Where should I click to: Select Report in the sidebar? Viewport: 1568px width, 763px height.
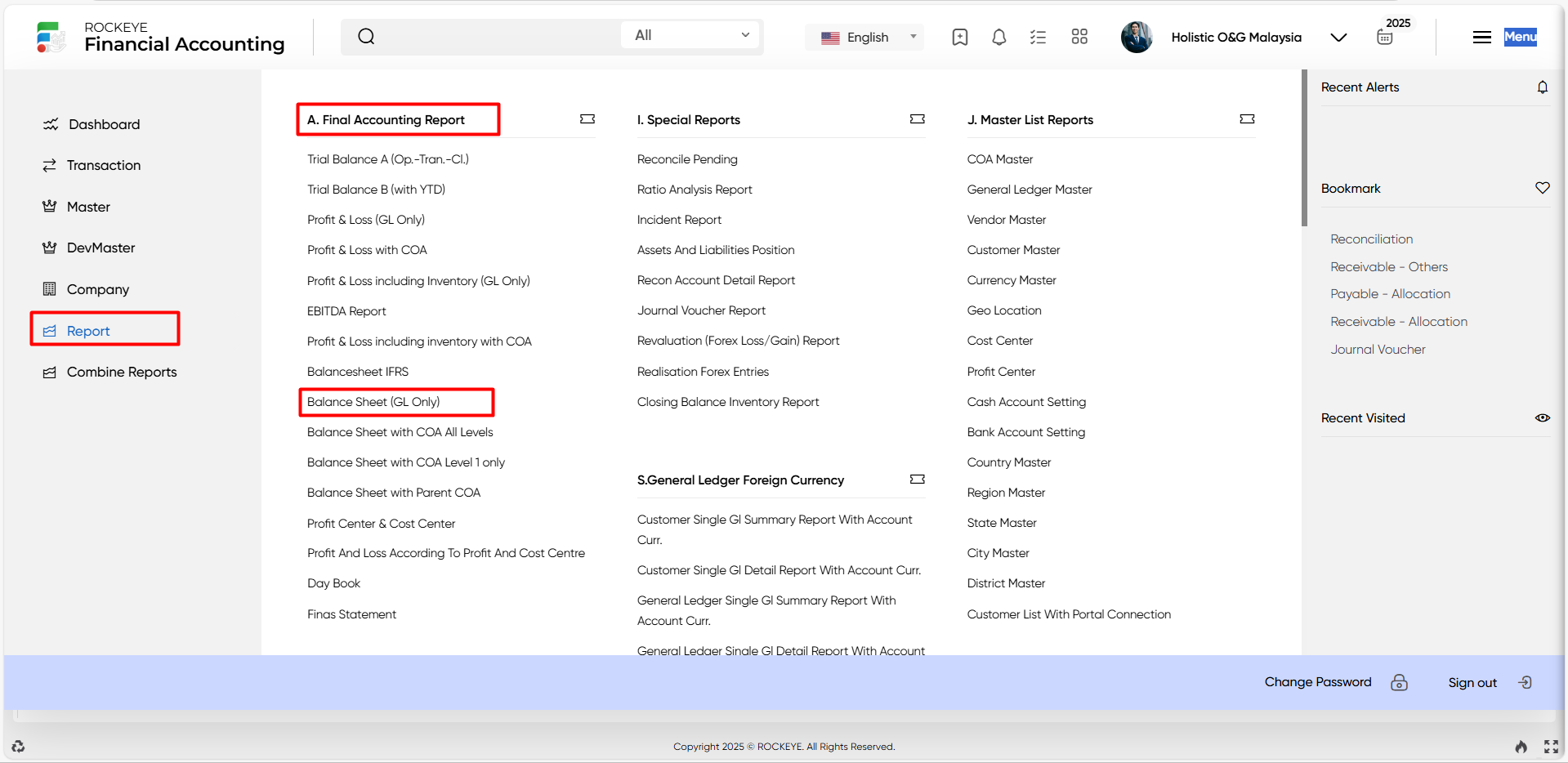point(88,331)
